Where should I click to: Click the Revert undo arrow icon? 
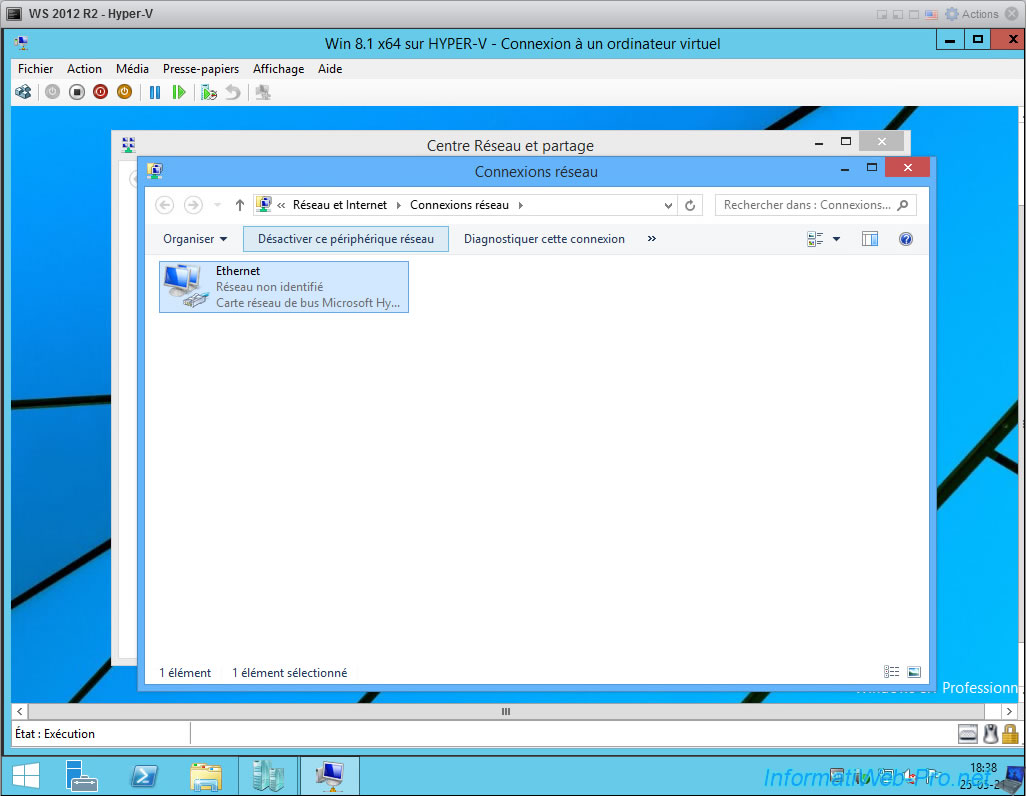[x=233, y=92]
